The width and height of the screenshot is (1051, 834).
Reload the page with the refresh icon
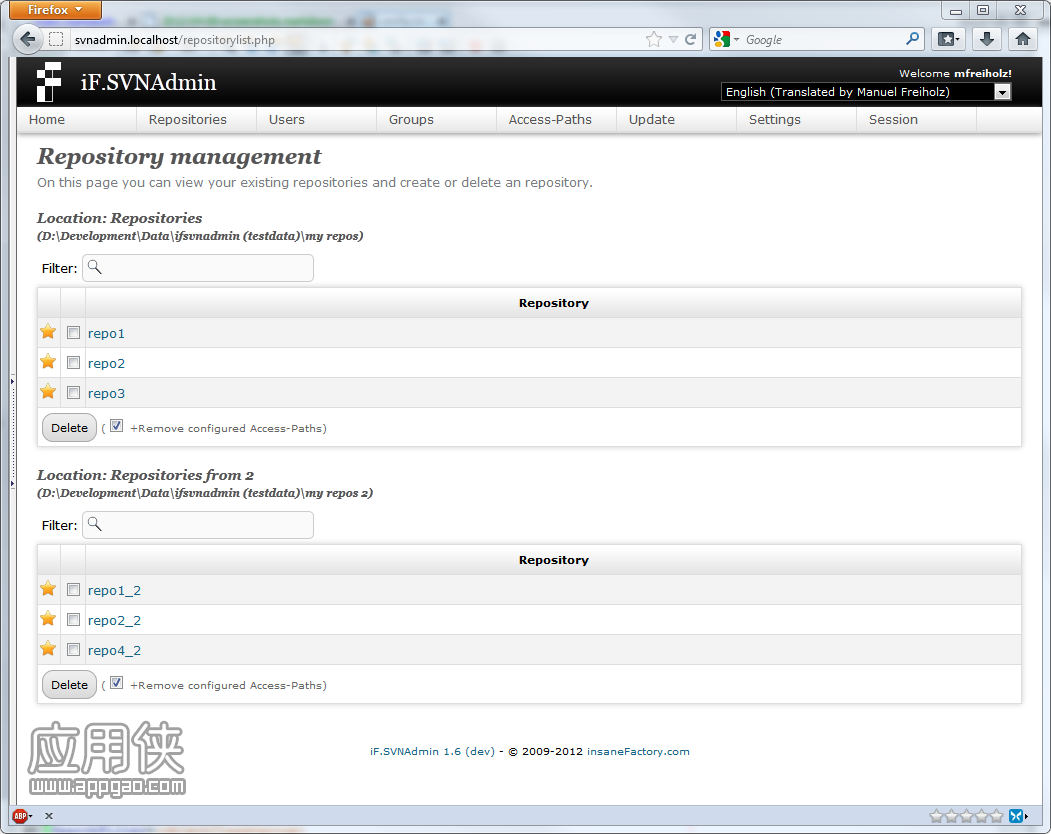[690, 40]
